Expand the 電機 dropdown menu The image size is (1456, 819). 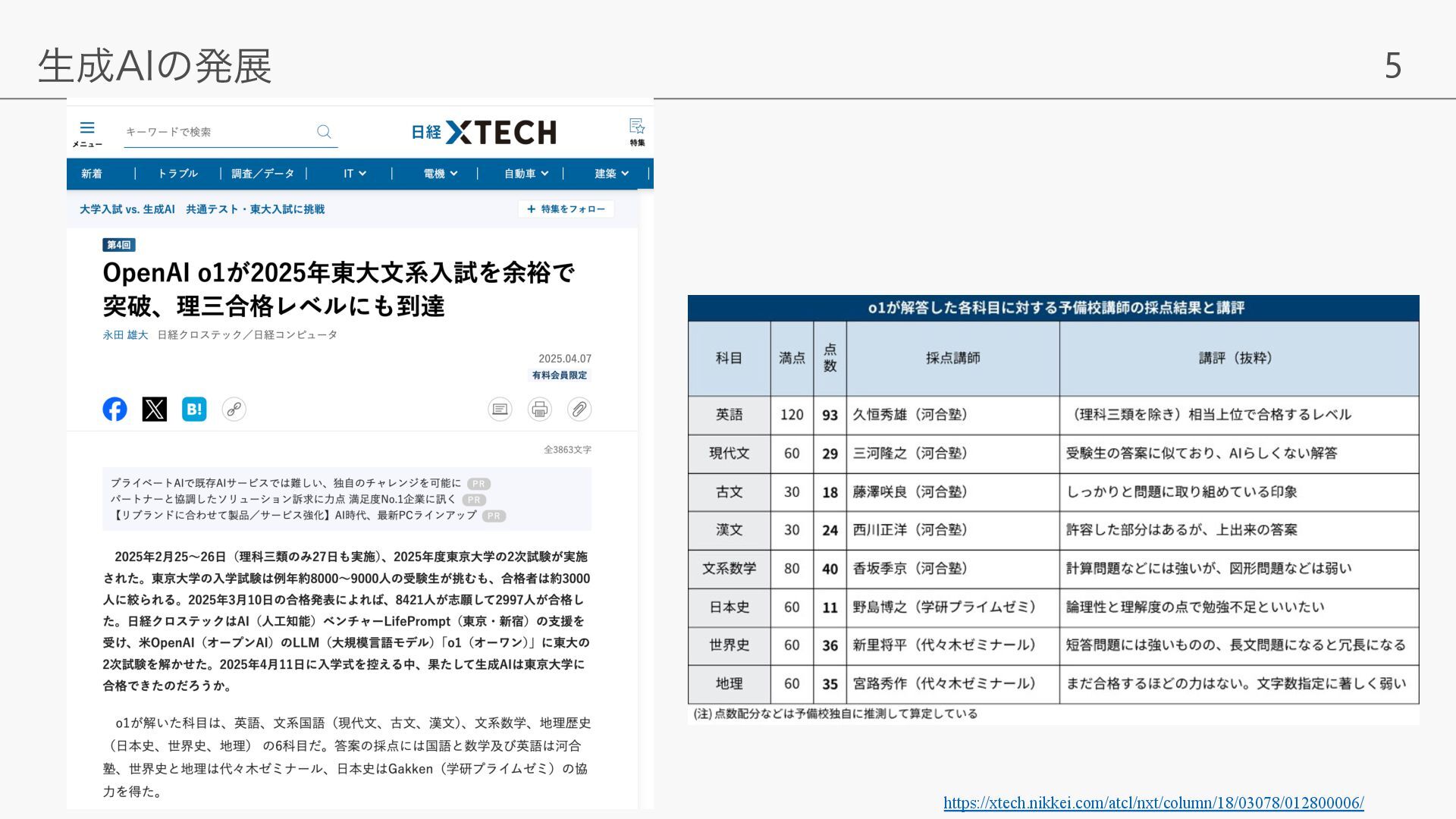point(441,174)
